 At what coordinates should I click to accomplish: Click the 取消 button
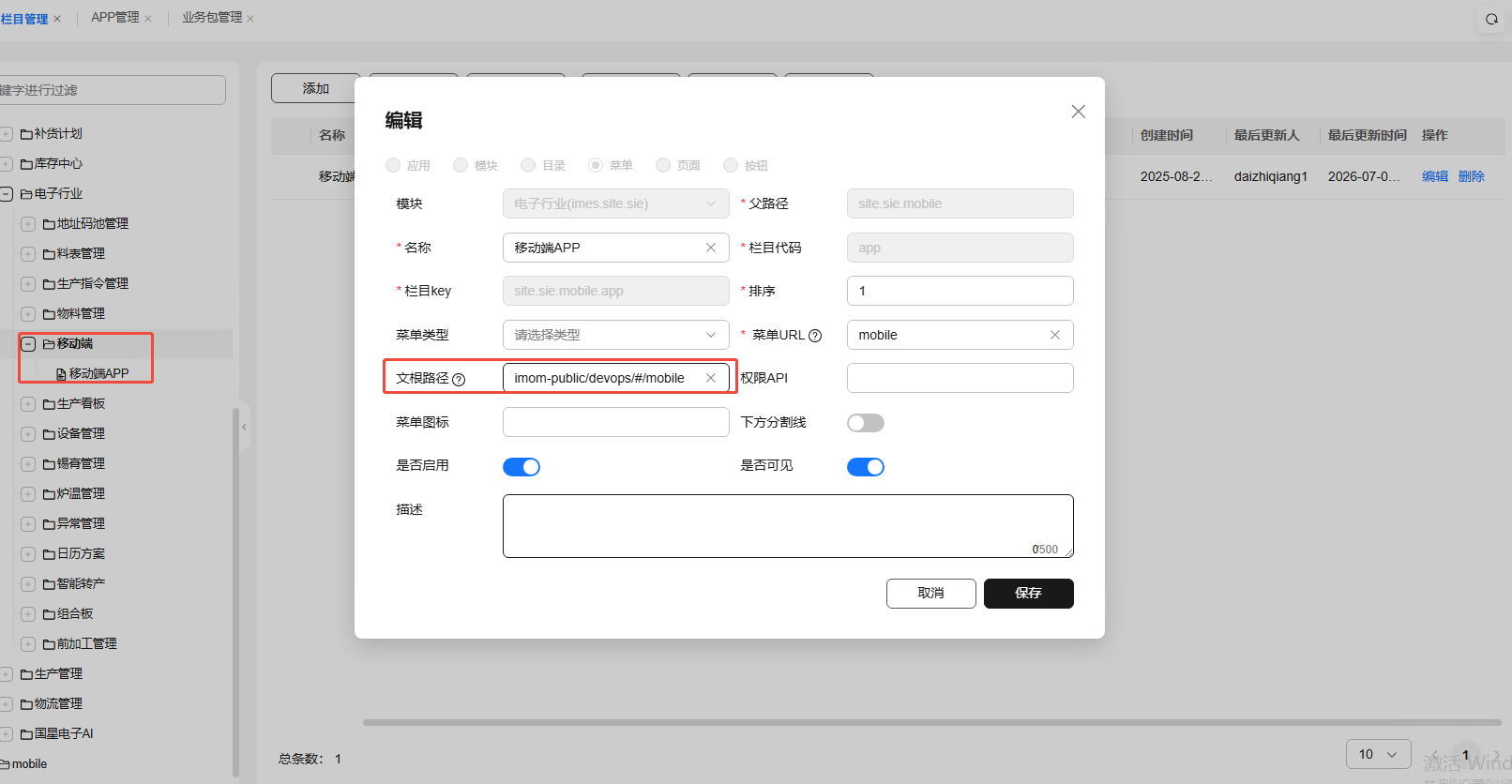(931, 594)
